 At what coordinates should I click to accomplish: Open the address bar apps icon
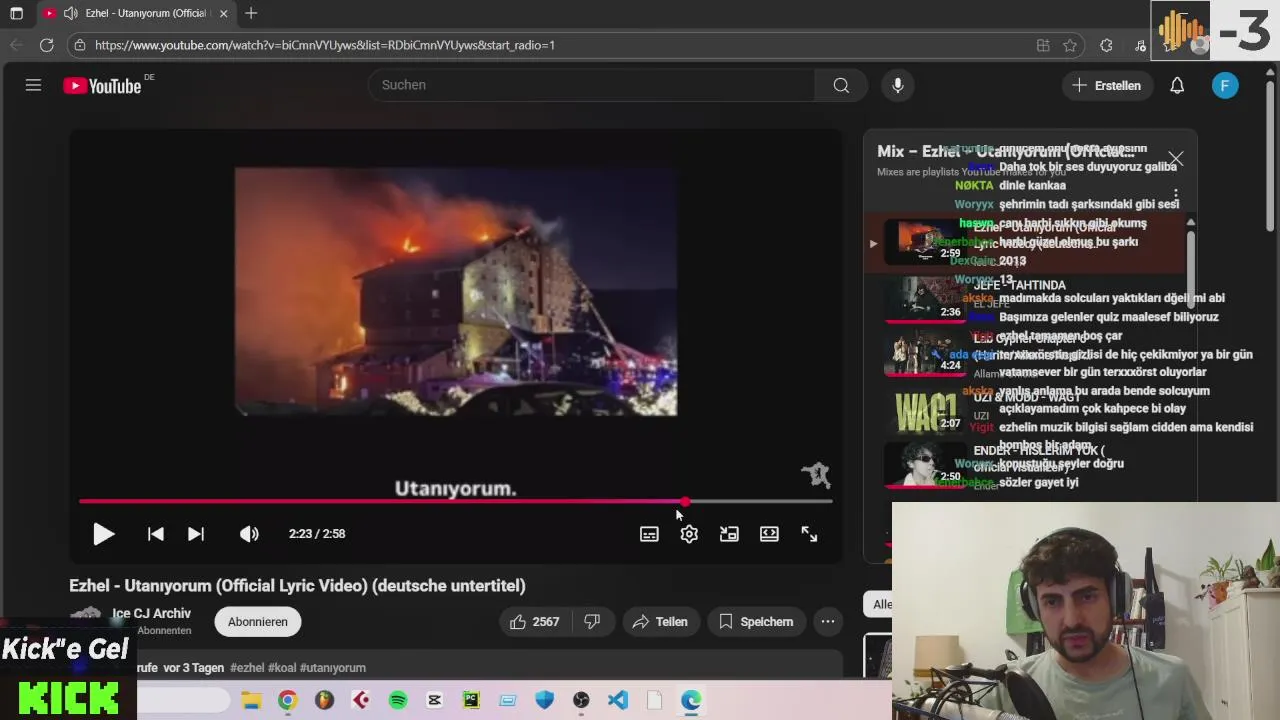point(1043,45)
